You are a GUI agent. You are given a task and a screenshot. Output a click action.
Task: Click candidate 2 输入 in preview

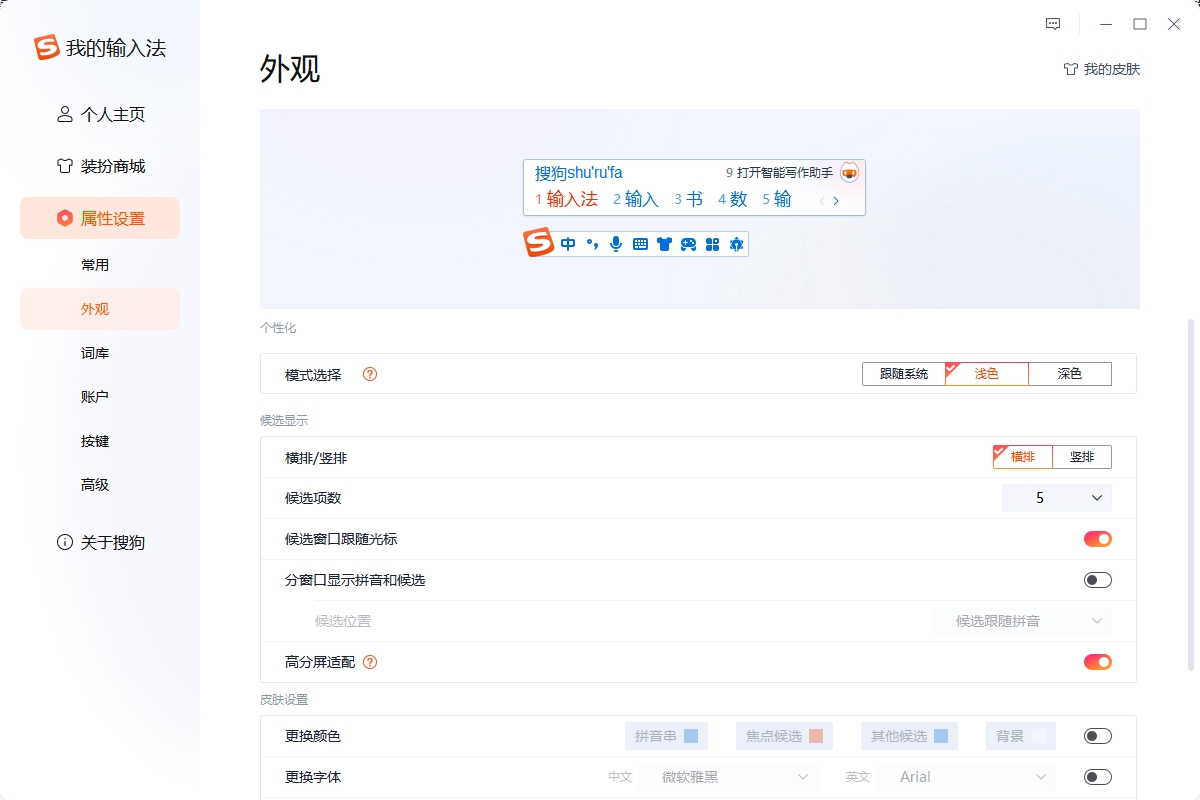[x=636, y=199]
